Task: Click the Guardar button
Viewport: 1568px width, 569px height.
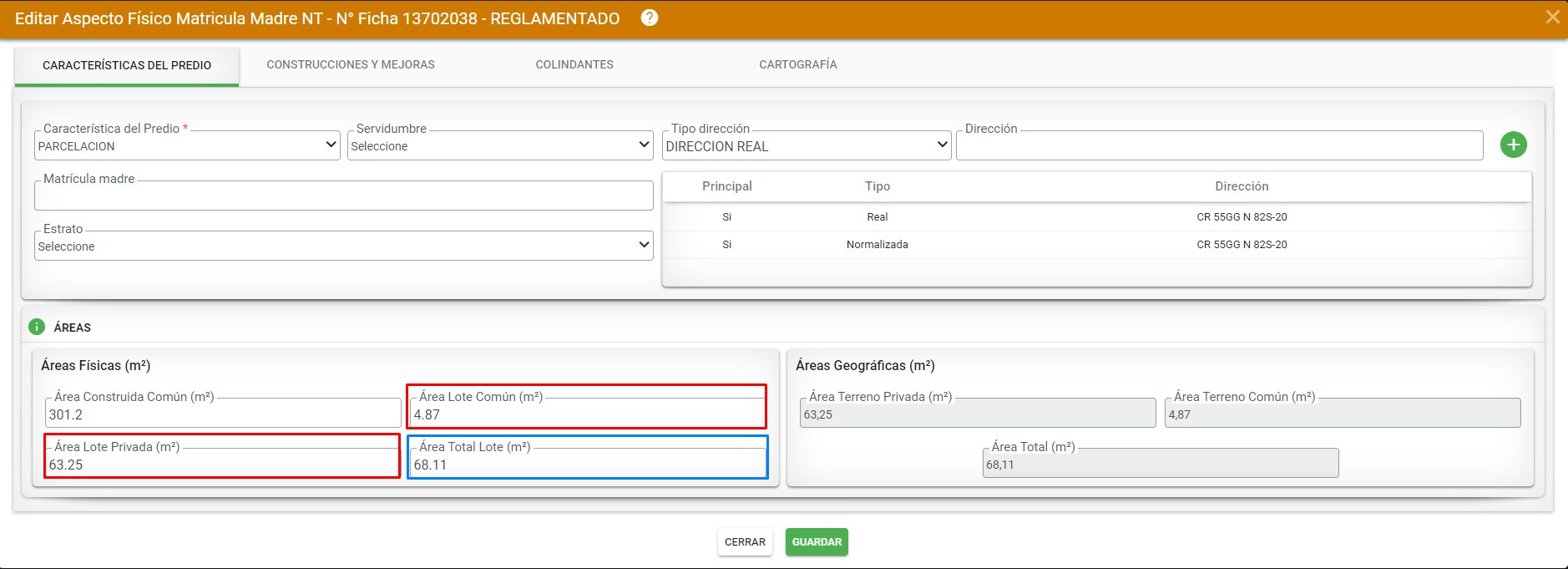Action: tap(817, 542)
